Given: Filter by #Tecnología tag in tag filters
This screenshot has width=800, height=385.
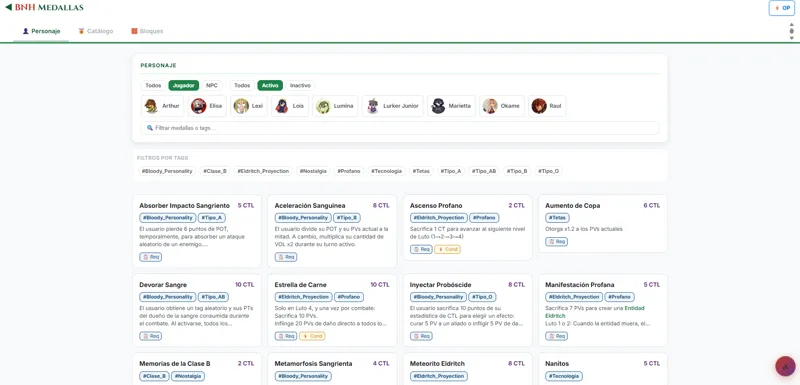Looking at the screenshot, I should point(386,171).
